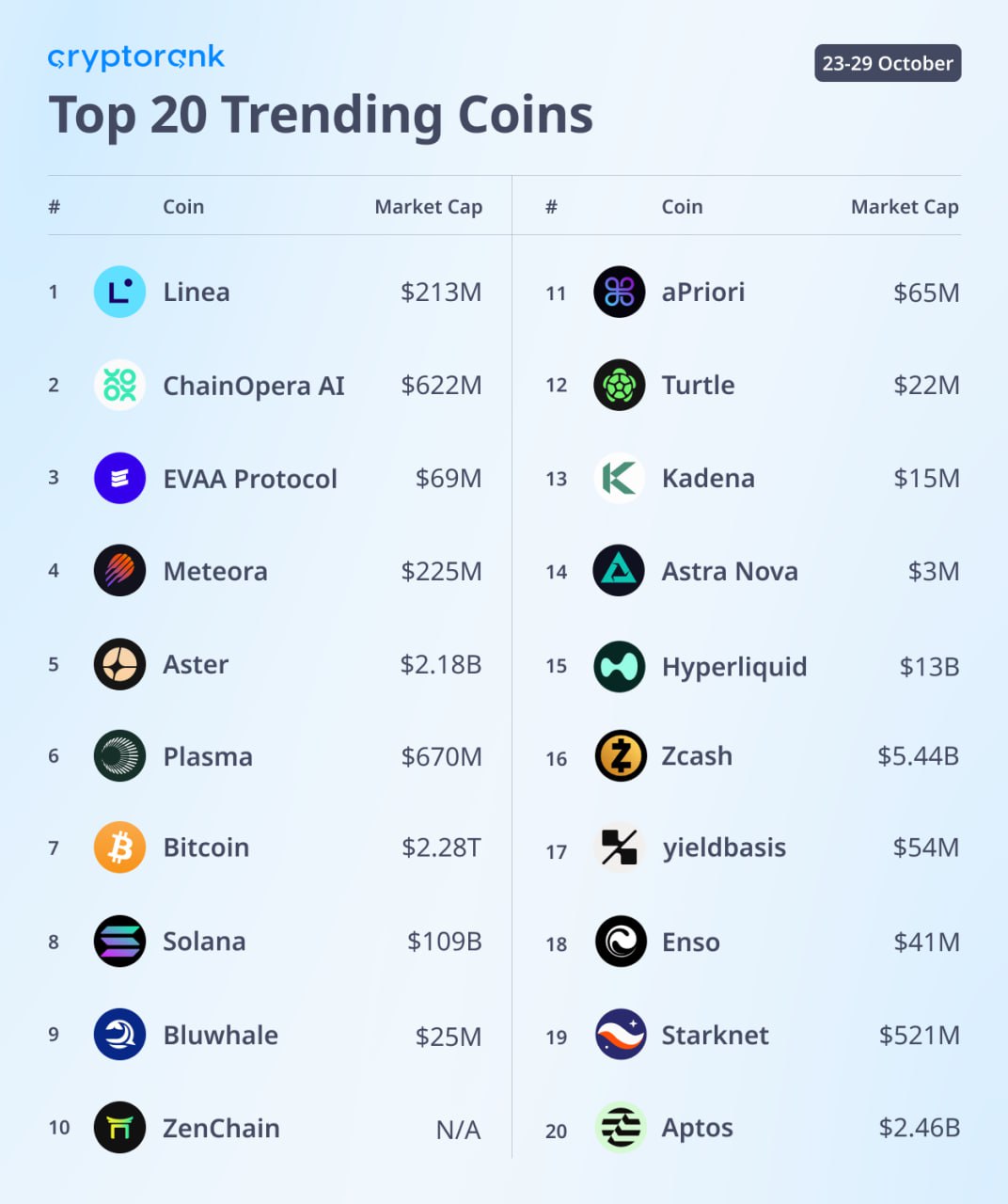This screenshot has height=1204, width=1008.
Task: Click the Solana coin icon
Action: point(119,941)
